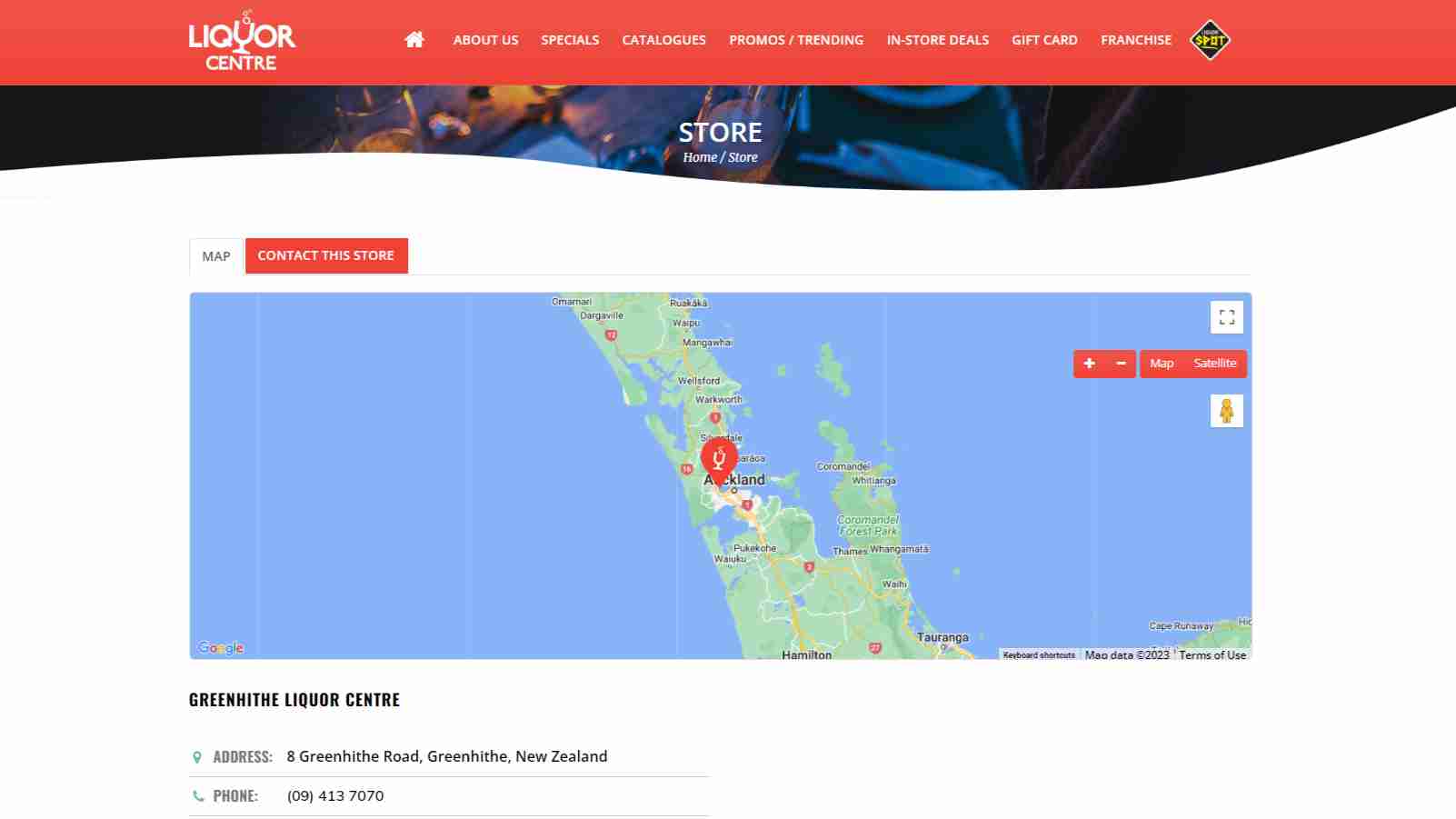Open the Google logo on the map
The width and height of the screenshot is (1456, 819).
[221, 647]
